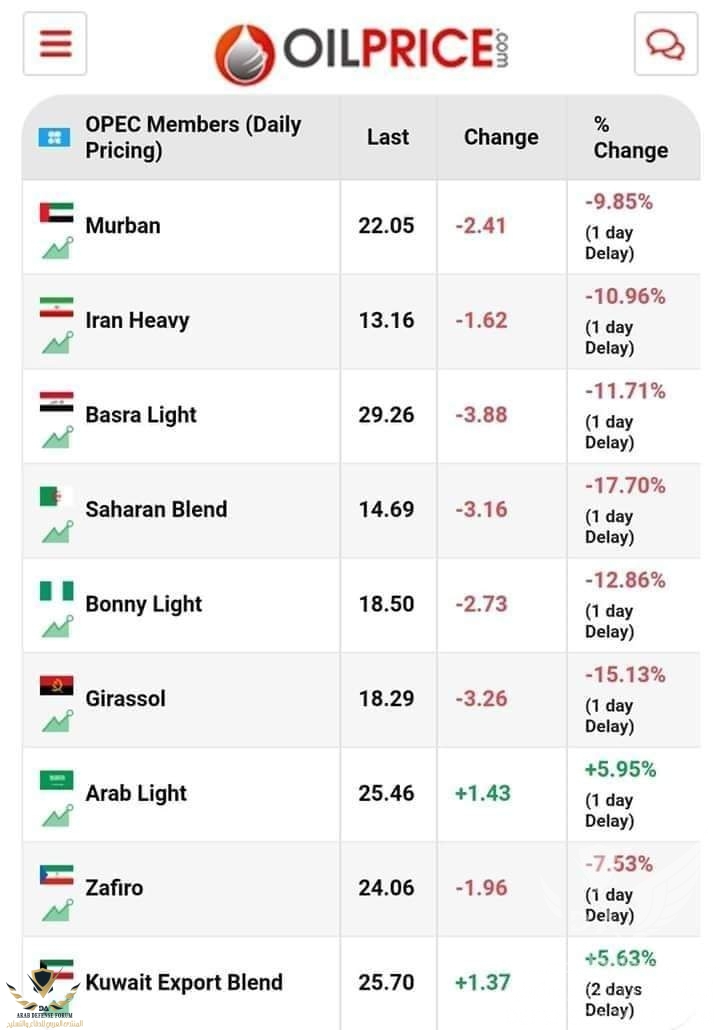Image resolution: width=720 pixels, height=1030 pixels.
Task: Open the Arab Light chart icon
Action: pos(57,815)
